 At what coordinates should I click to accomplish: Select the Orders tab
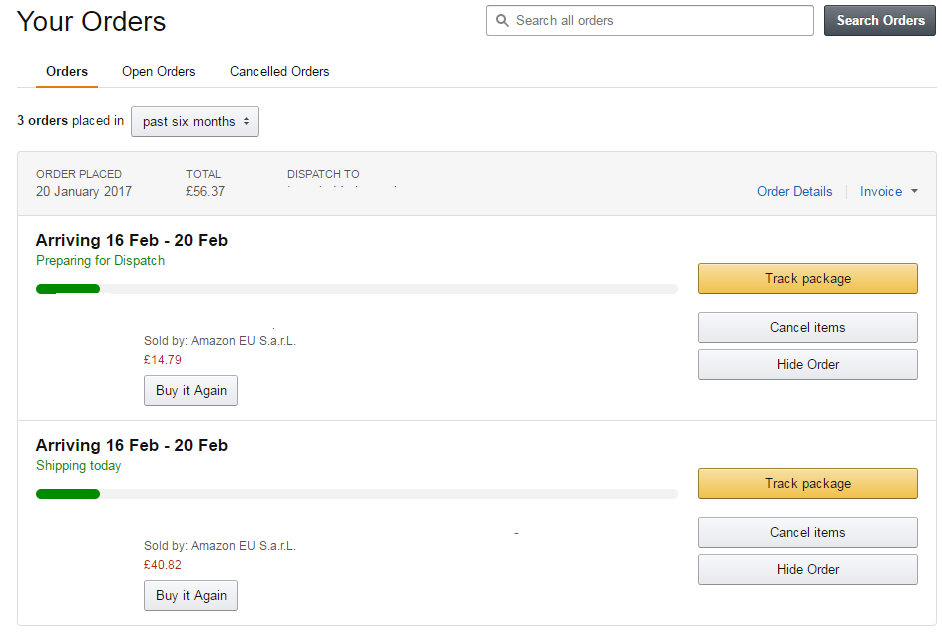coord(67,71)
